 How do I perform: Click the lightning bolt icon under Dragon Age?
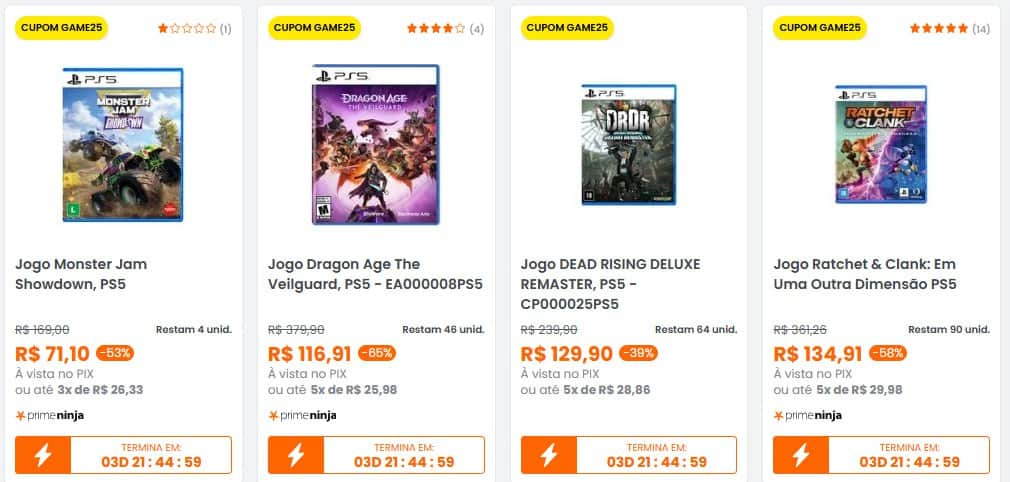296,455
